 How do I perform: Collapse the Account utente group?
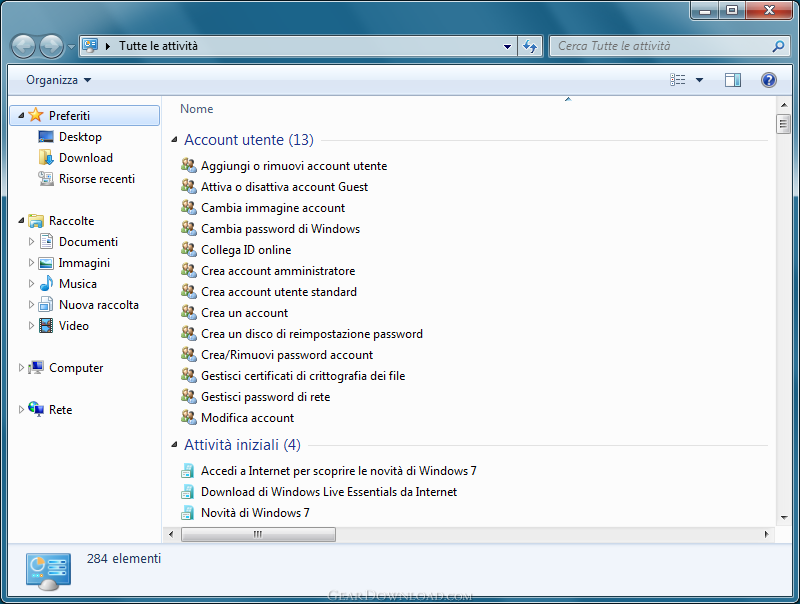point(174,140)
